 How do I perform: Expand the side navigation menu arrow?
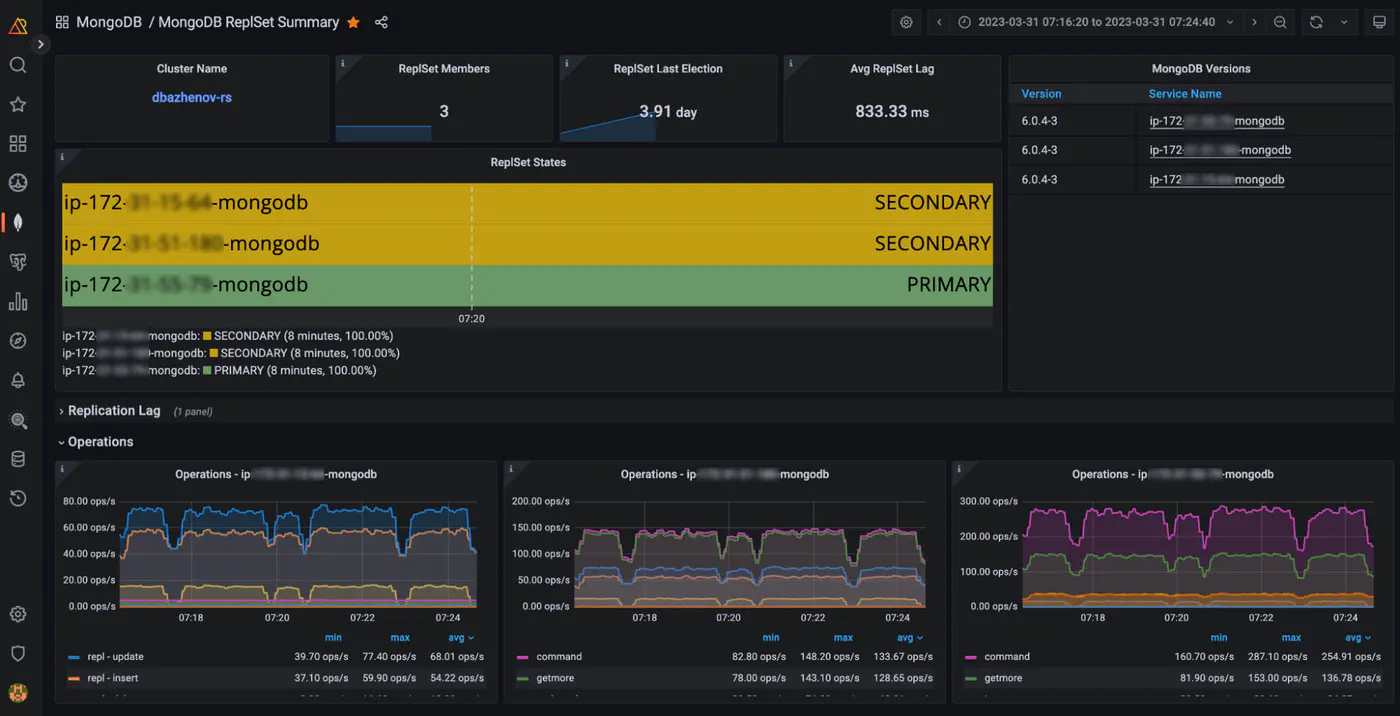(x=40, y=44)
